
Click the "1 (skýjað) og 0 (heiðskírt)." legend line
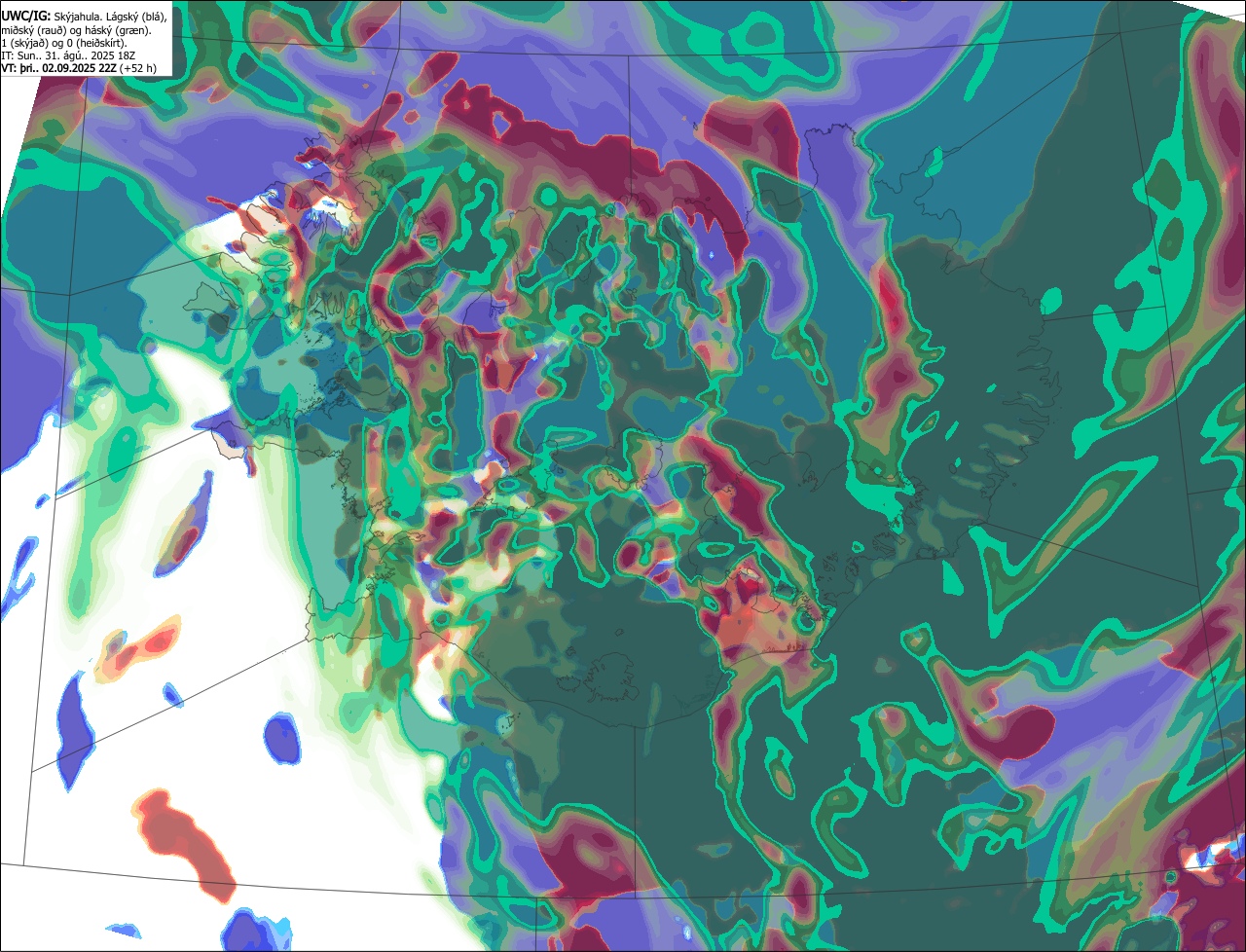[x=64, y=43]
